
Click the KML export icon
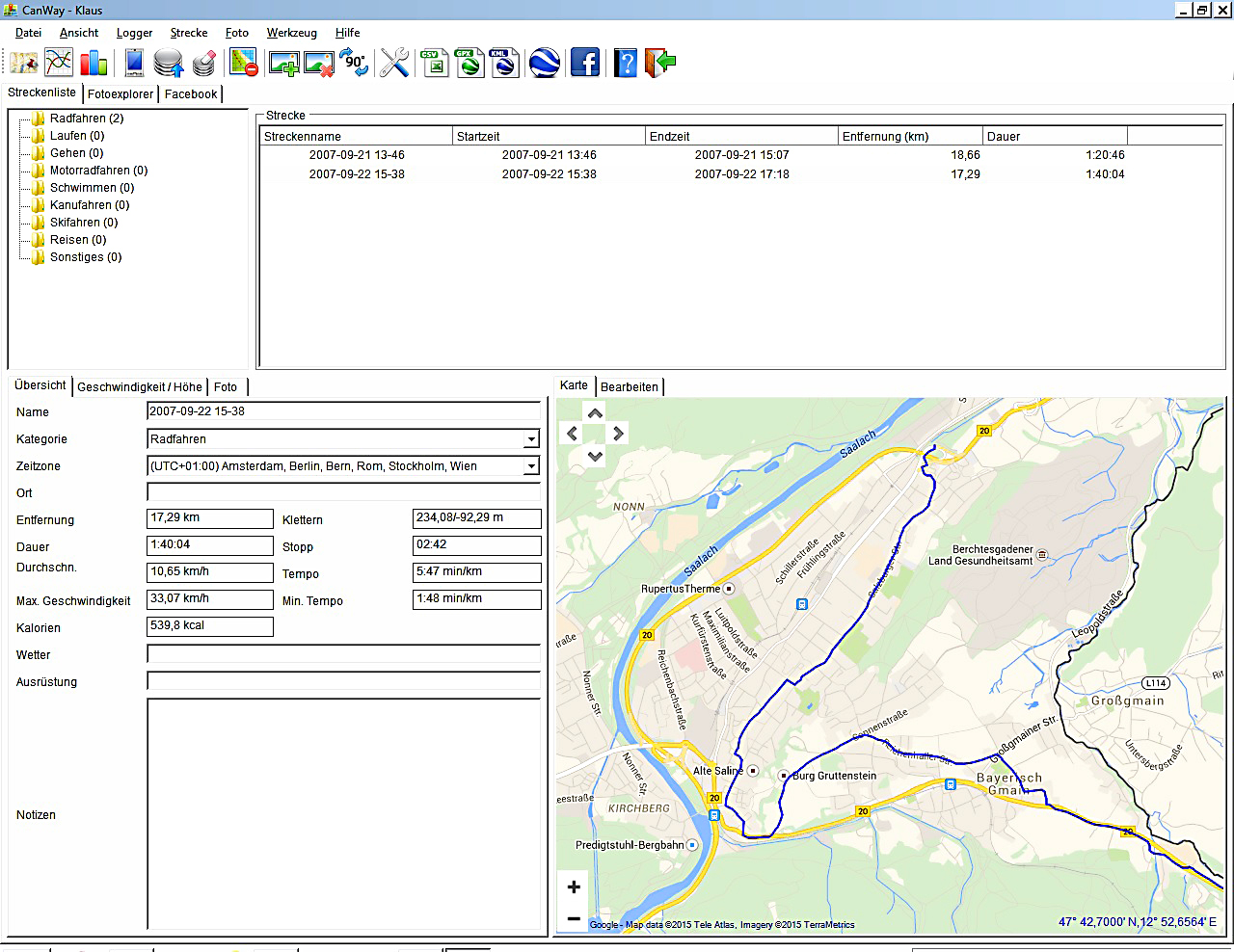504,64
